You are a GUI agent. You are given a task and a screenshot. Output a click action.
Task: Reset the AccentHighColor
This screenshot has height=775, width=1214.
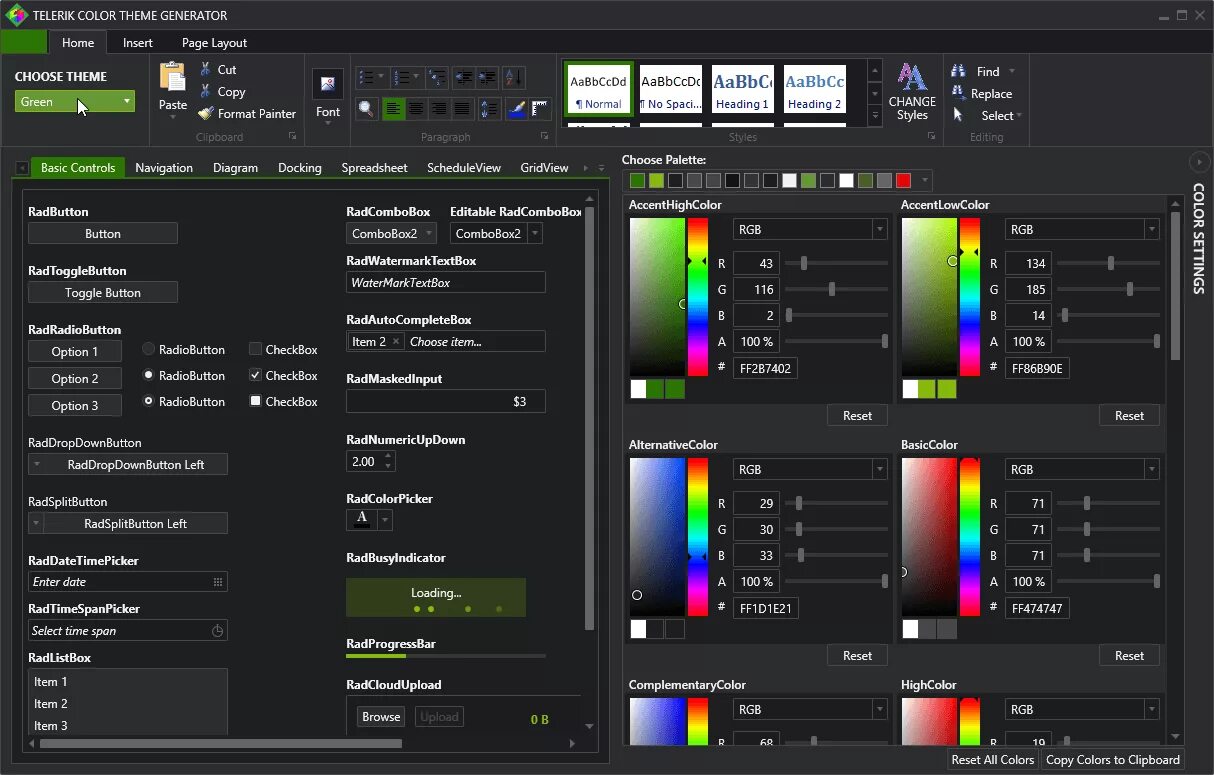[857, 415]
